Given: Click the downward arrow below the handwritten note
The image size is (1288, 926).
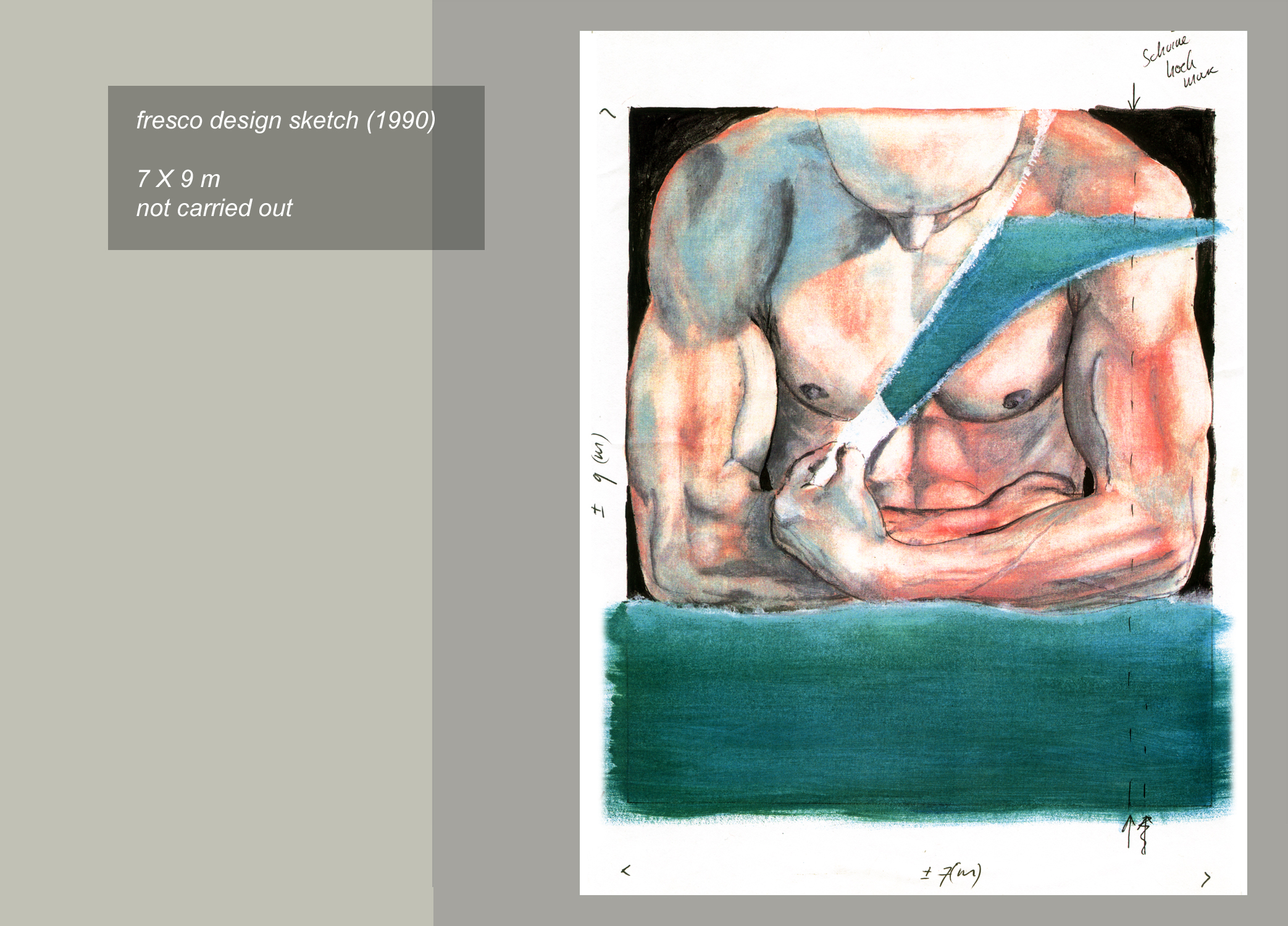Looking at the screenshot, I should point(1133,98).
